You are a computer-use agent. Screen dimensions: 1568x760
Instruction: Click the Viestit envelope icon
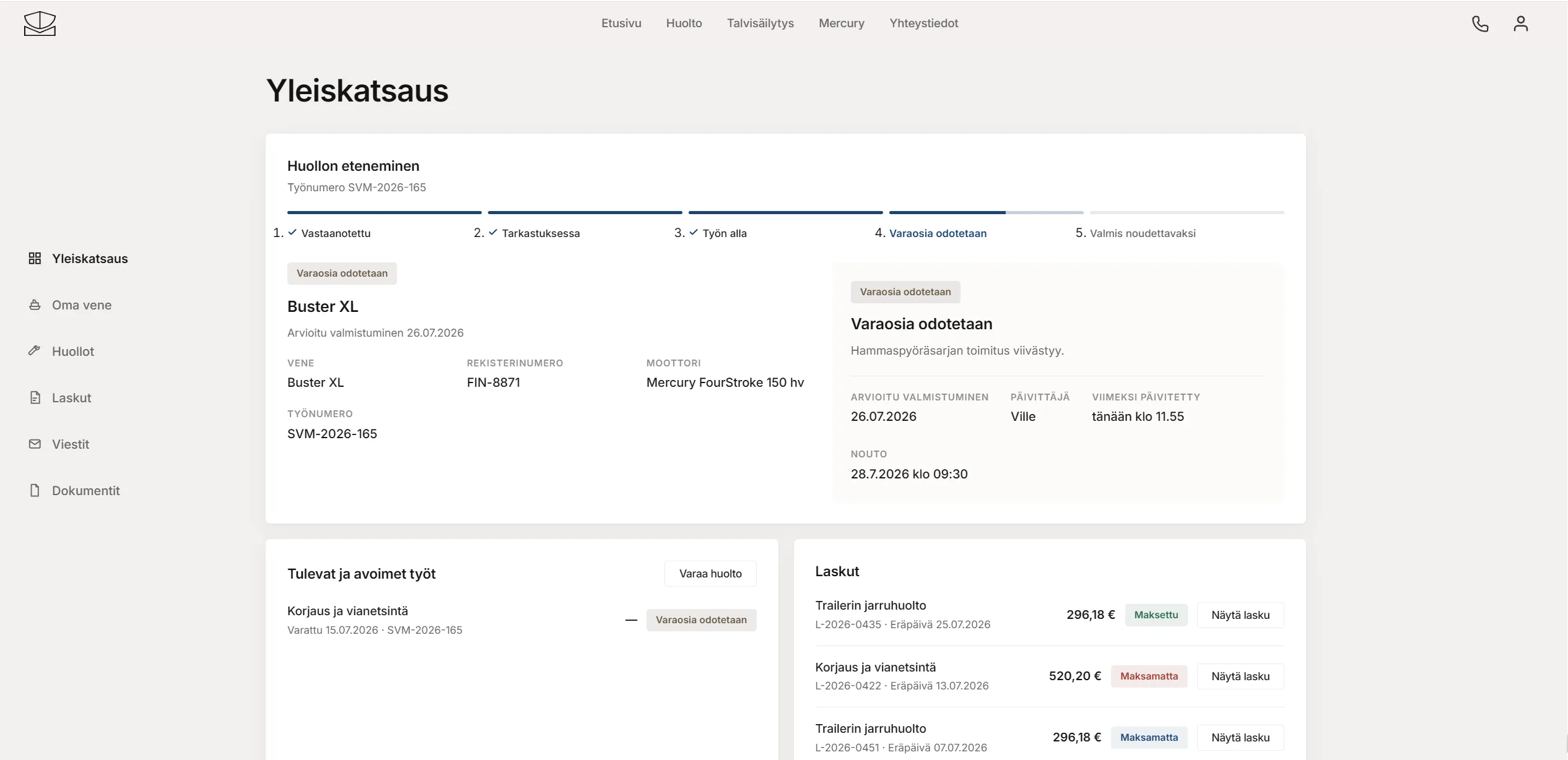35,444
